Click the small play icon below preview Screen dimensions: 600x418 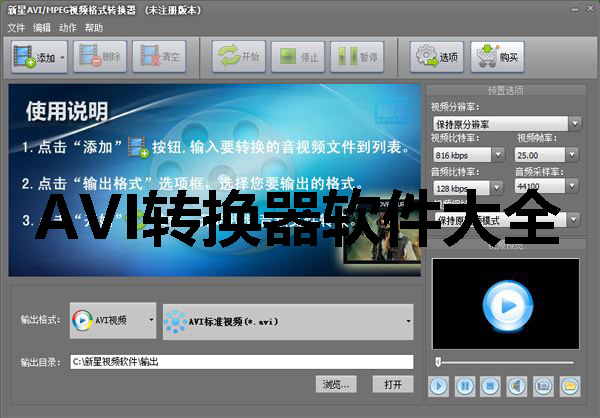click(439, 386)
